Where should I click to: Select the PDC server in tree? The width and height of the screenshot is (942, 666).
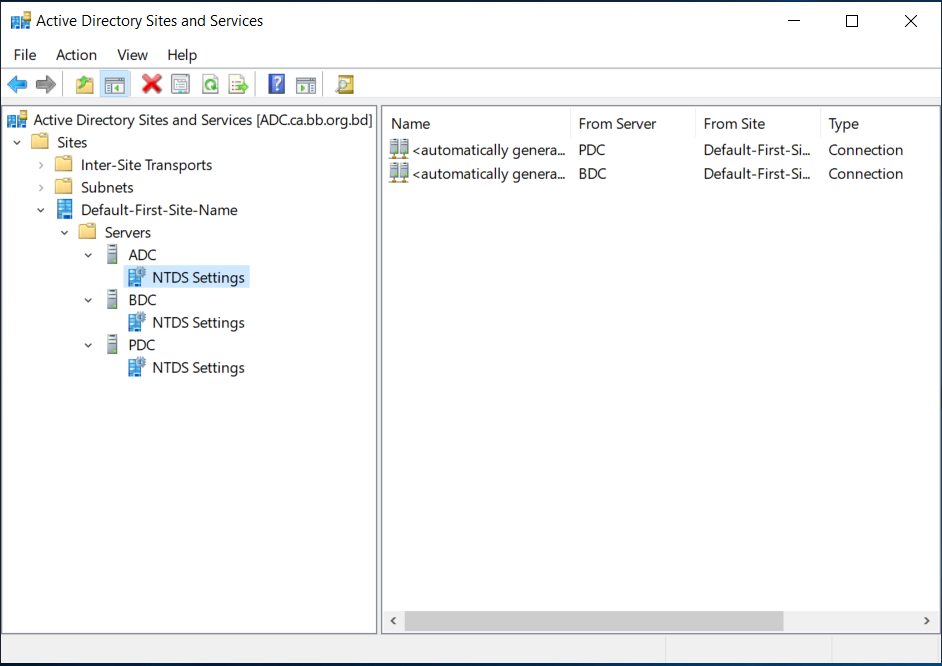point(141,345)
